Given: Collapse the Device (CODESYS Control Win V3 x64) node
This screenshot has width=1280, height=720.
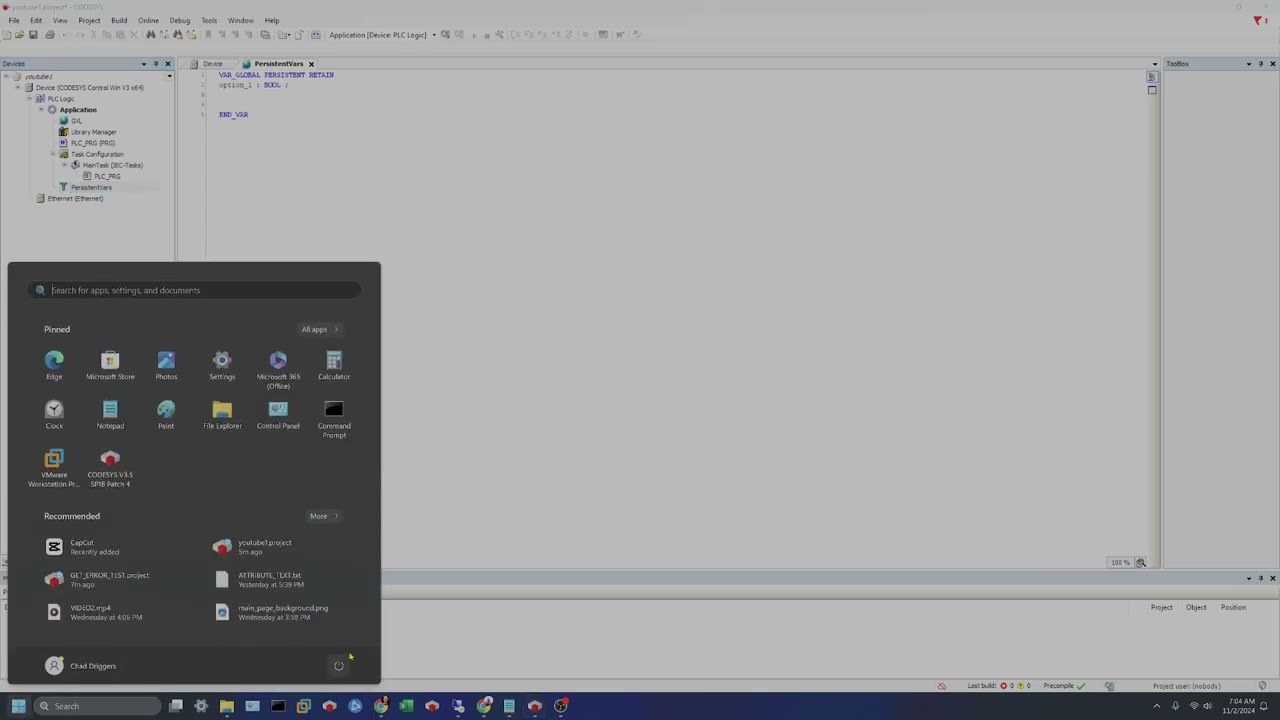Looking at the screenshot, I should click(17, 88).
